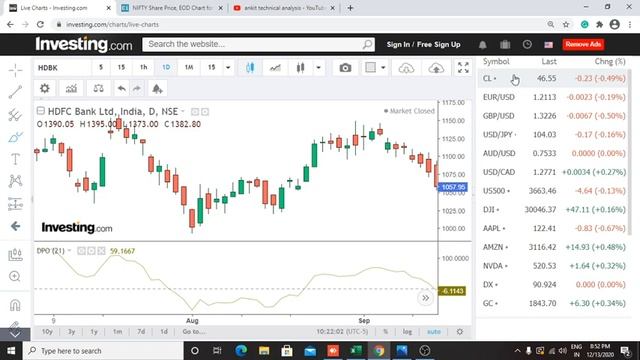
Task: Click the back arrow in left toolbar
Action: point(16,226)
